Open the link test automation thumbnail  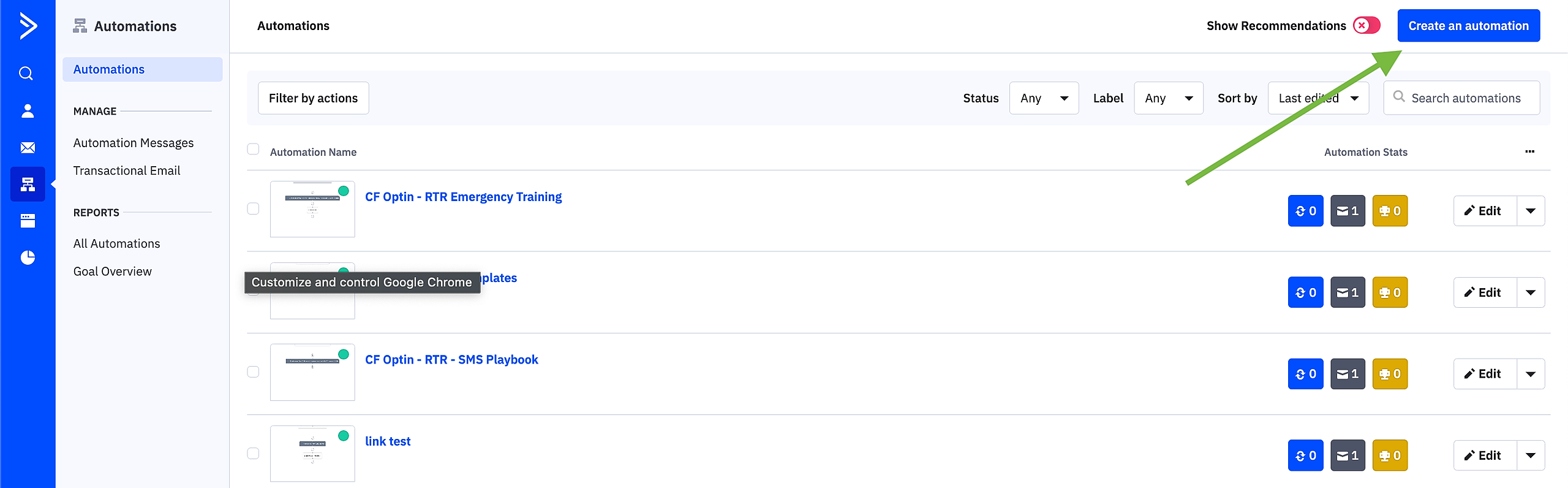pos(312,454)
